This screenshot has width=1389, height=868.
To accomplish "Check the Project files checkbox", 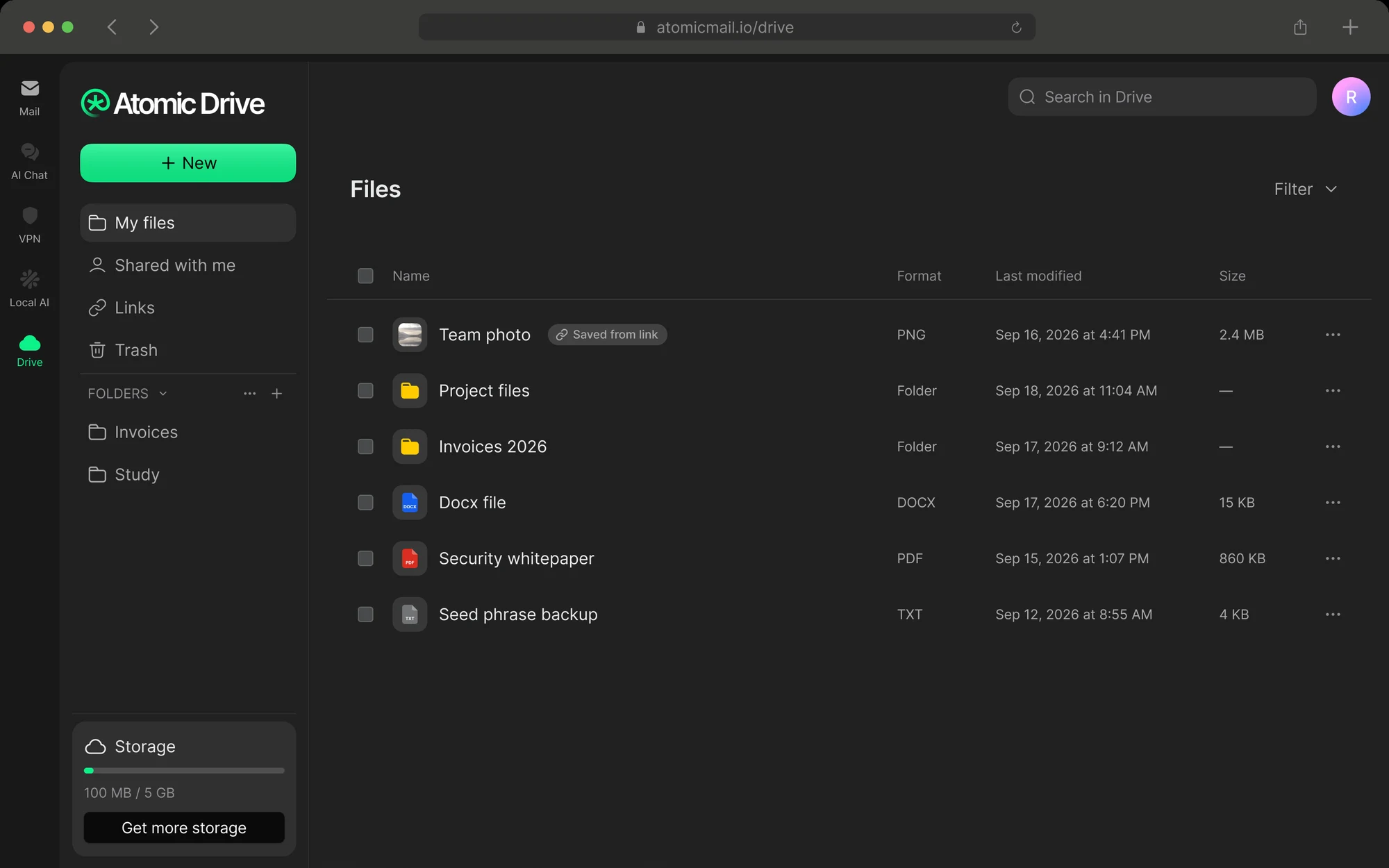I will tap(365, 391).
